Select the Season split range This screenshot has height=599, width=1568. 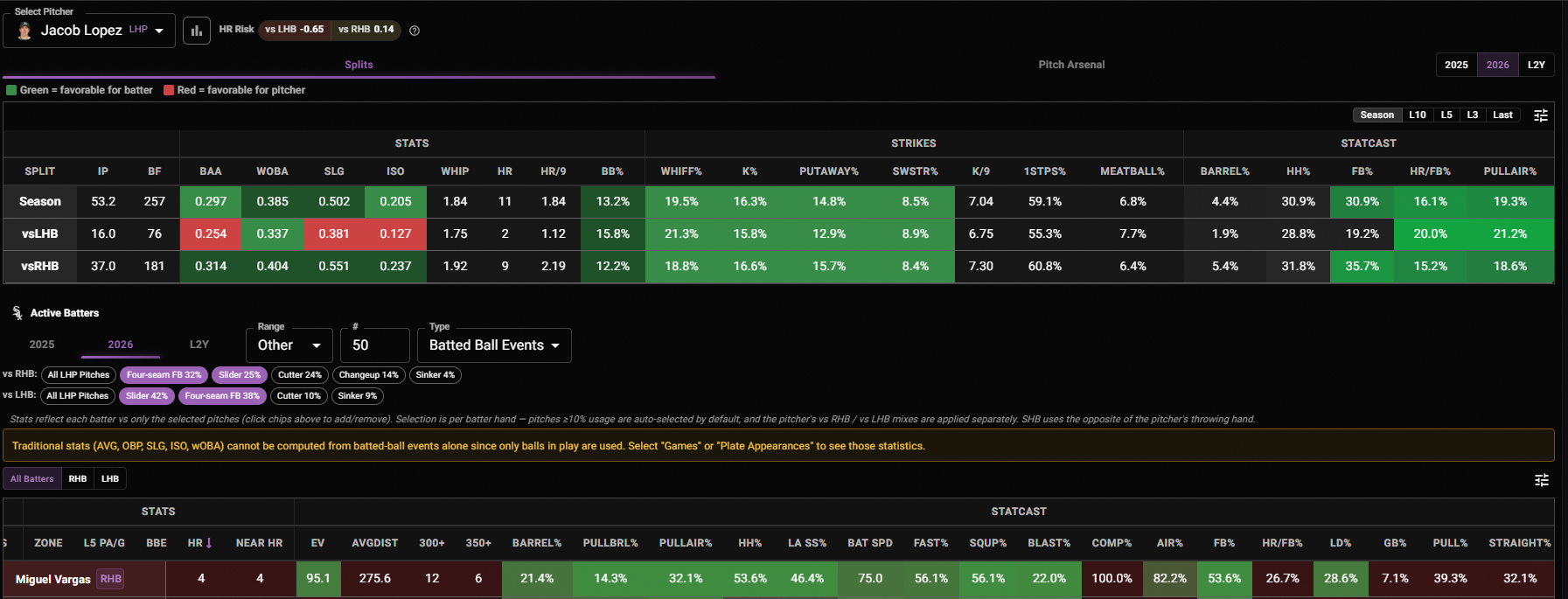pyautogui.click(x=1376, y=115)
